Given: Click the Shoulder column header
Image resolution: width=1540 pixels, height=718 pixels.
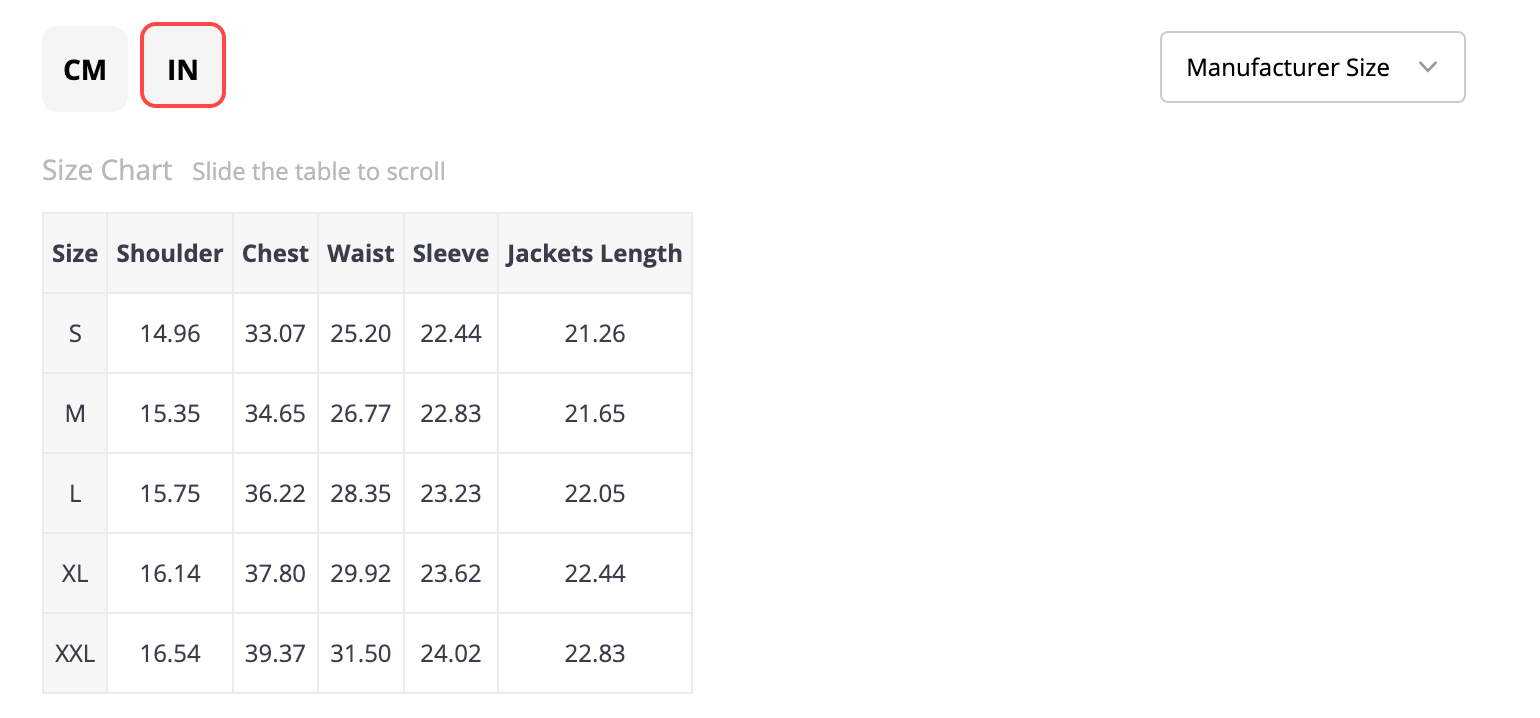Looking at the screenshot, I should [x=170, y=253].
